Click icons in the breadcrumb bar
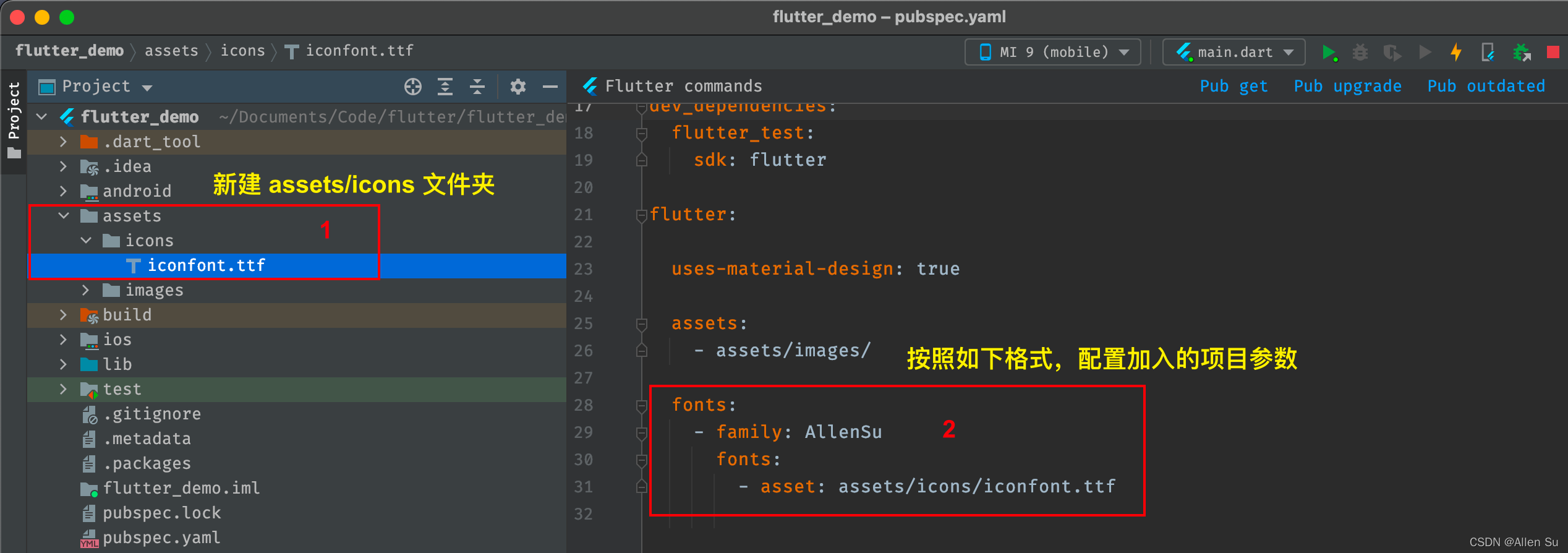1568x553 pixels. point(243,51)
